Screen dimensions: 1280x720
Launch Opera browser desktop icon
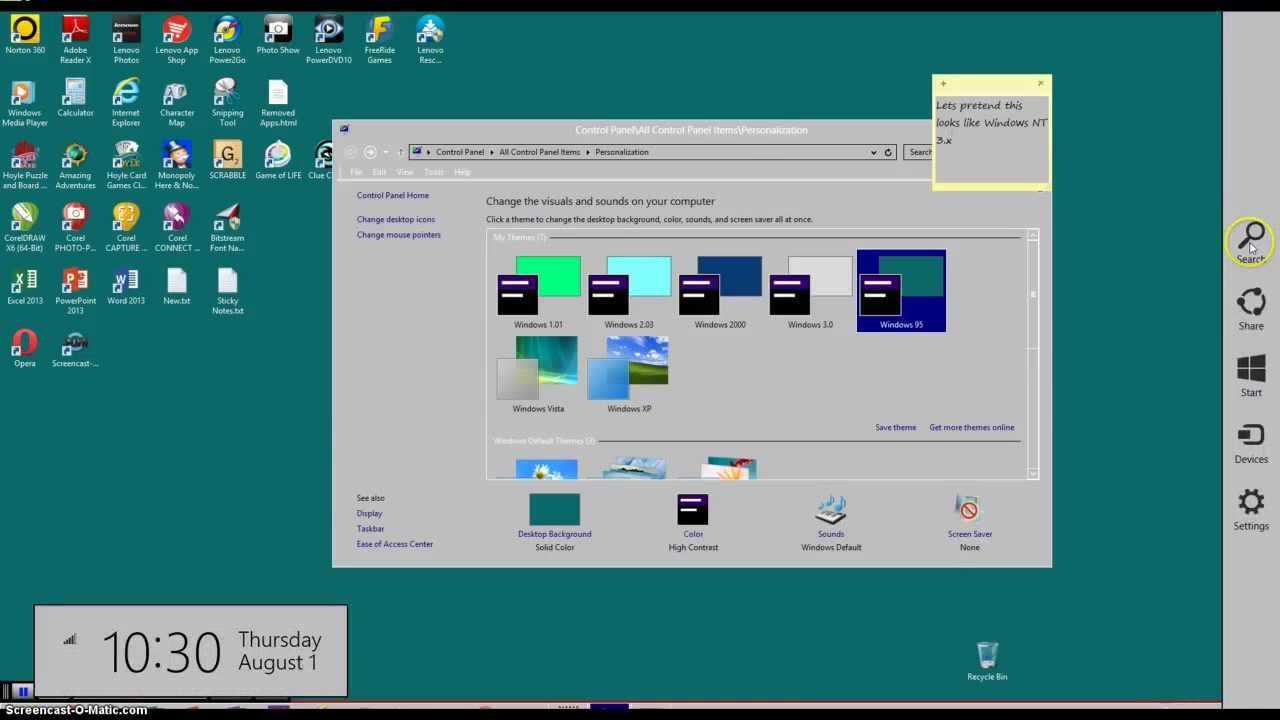tap(25, 348)
